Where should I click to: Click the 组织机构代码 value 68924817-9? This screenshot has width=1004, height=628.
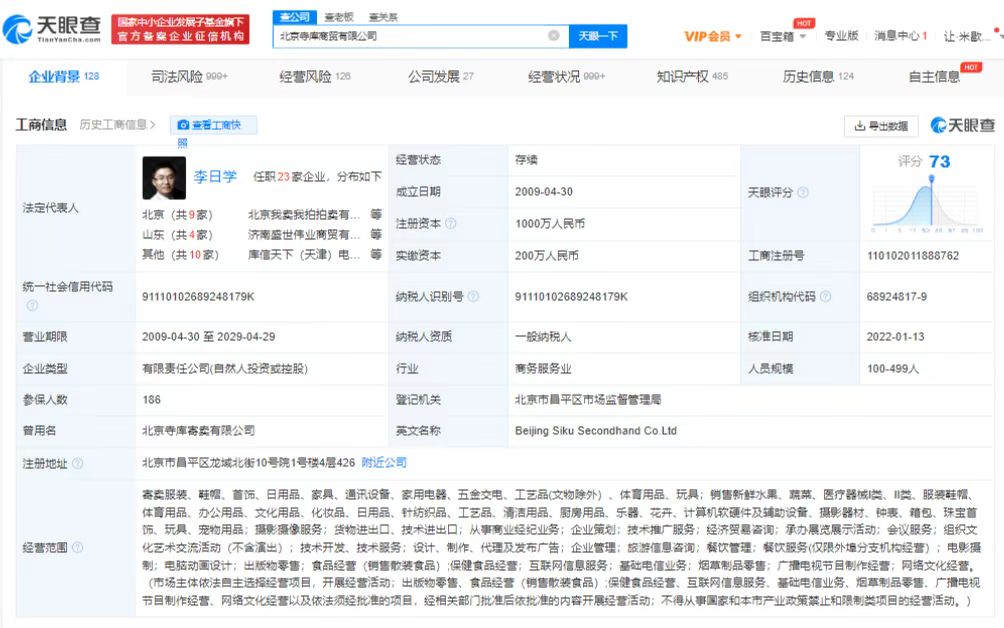[x=896, y=296]
